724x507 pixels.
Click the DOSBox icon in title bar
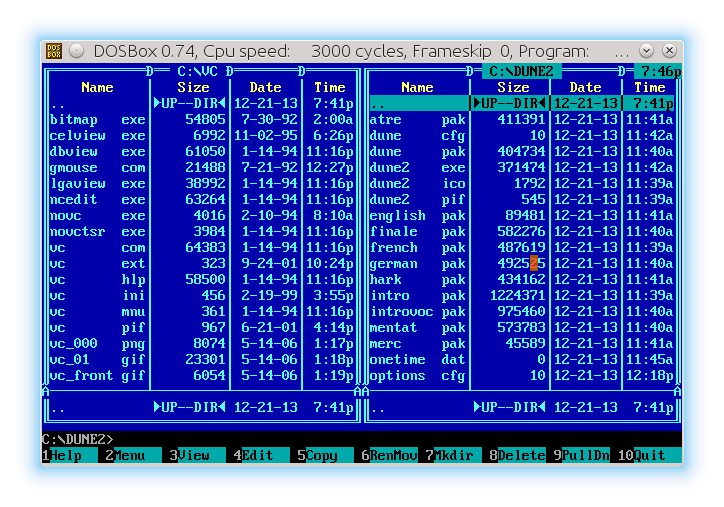point(54,51)
